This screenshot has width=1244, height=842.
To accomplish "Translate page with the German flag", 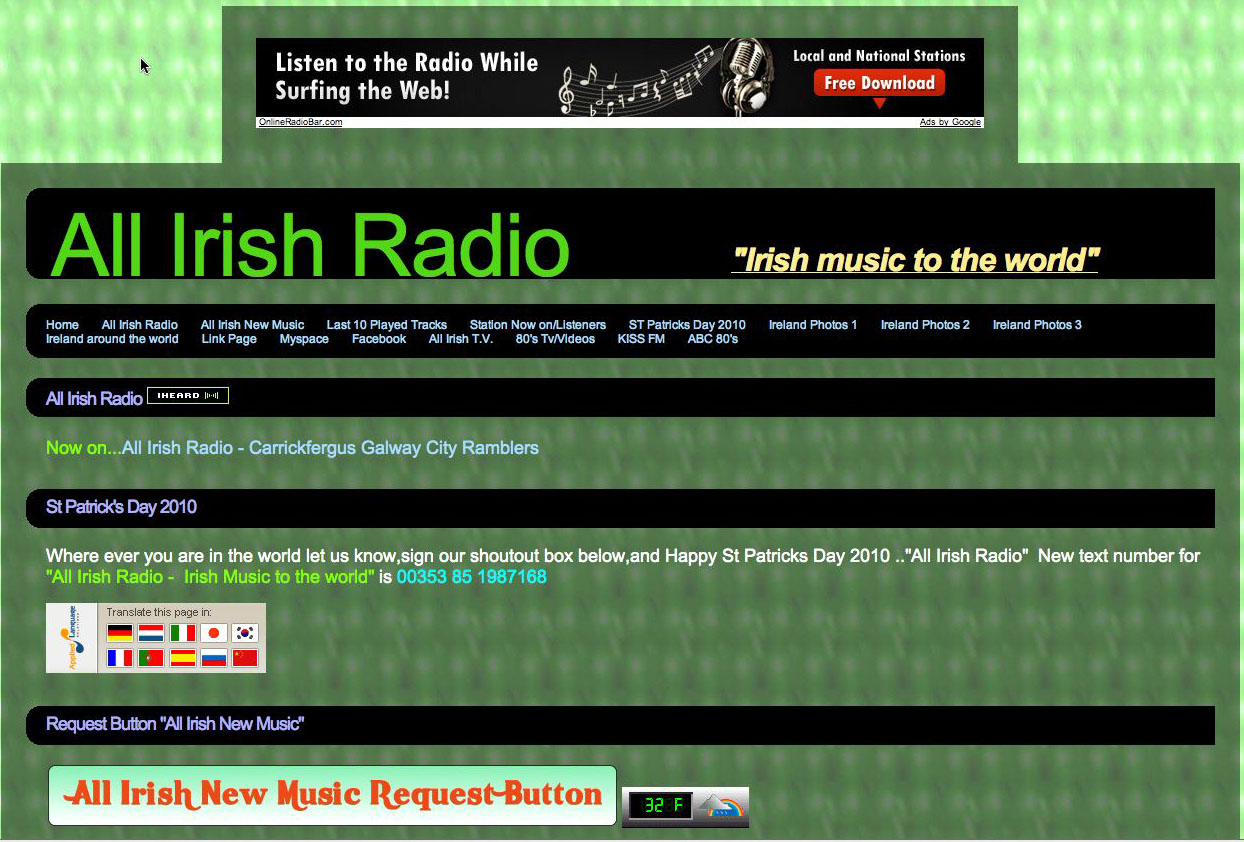I will pyautogui.click(x=120, y=633).
